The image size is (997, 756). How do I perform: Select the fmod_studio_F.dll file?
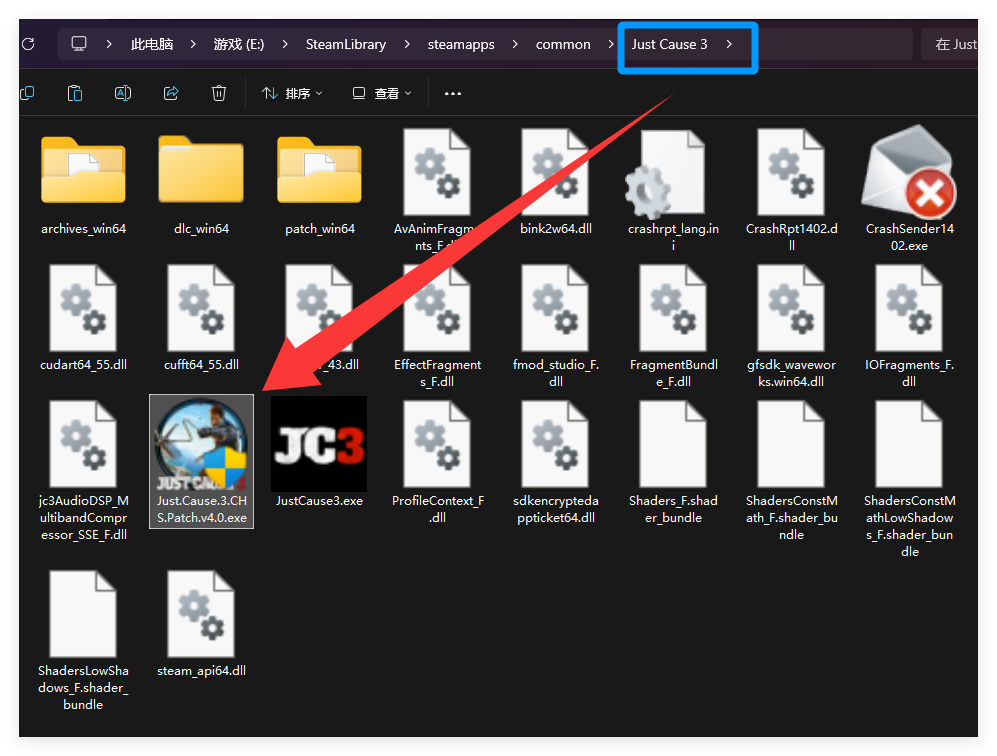point(556,327)
